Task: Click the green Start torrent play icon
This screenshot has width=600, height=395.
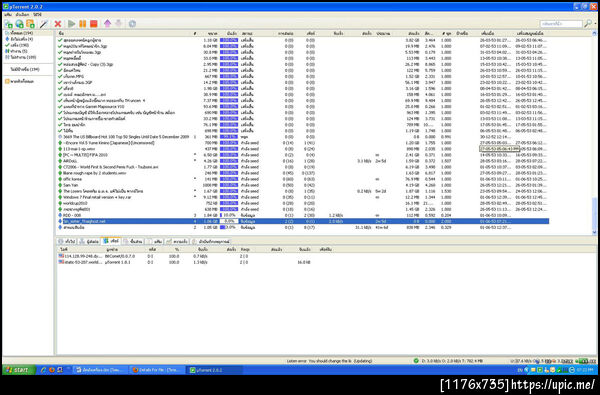Action: click(71, 24)
